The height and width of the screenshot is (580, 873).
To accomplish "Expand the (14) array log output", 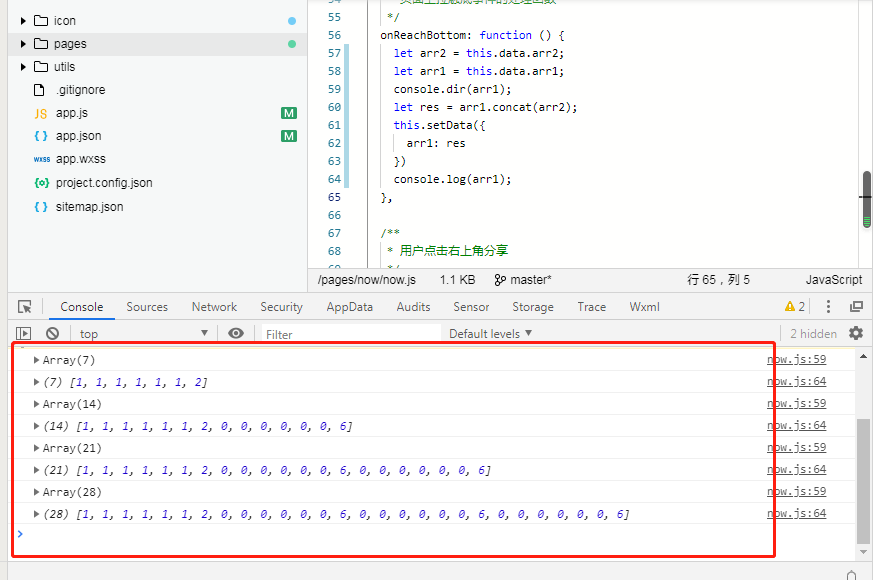I will click(x=36, y=426).
